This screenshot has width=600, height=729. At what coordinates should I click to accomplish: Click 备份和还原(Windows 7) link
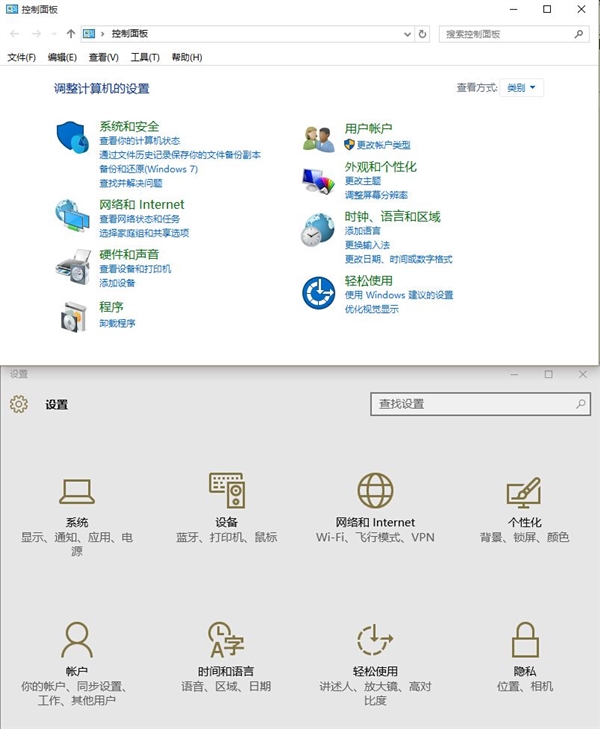click(148, 169)
